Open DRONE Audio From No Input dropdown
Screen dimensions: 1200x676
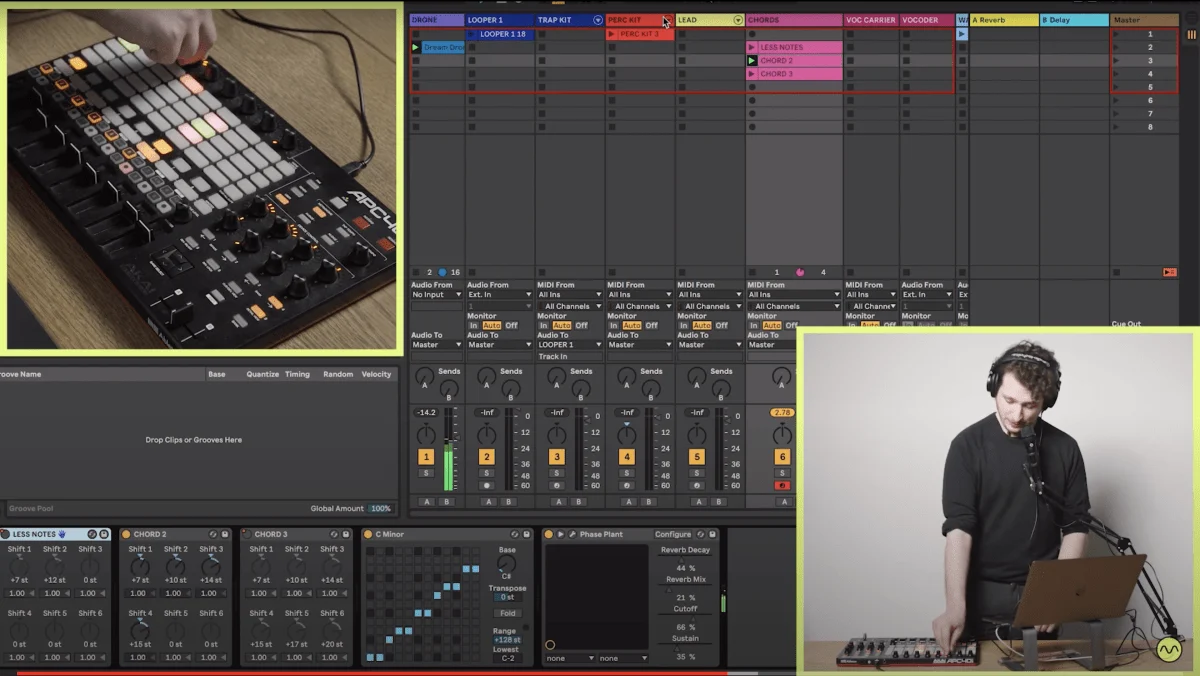point(437,295)
